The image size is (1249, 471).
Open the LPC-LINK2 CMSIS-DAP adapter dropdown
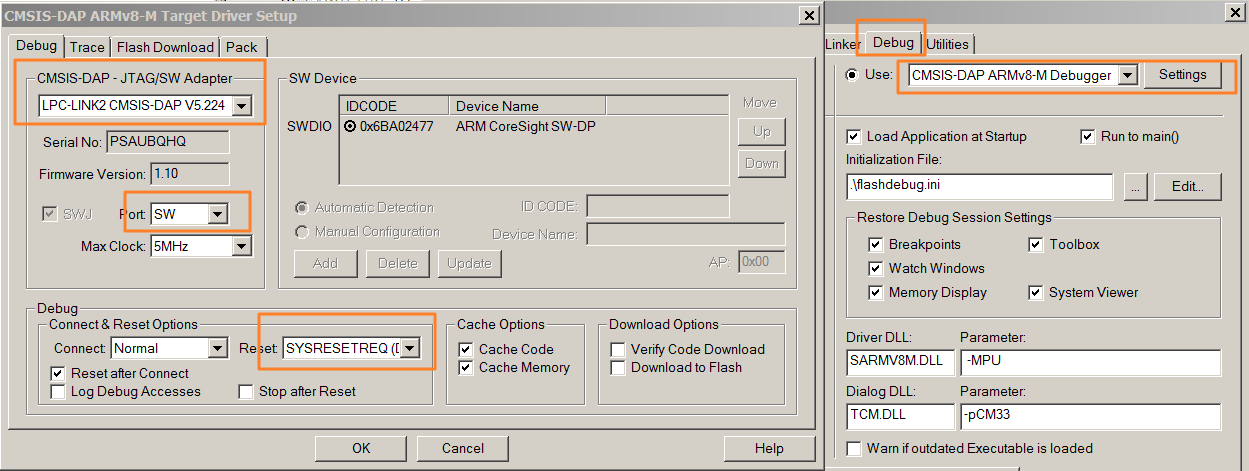tap(242, 106)
